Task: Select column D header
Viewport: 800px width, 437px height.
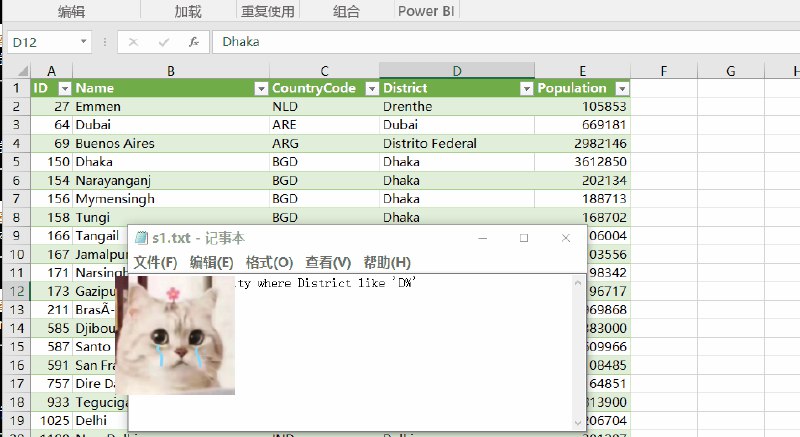Action: coord(457,71)
